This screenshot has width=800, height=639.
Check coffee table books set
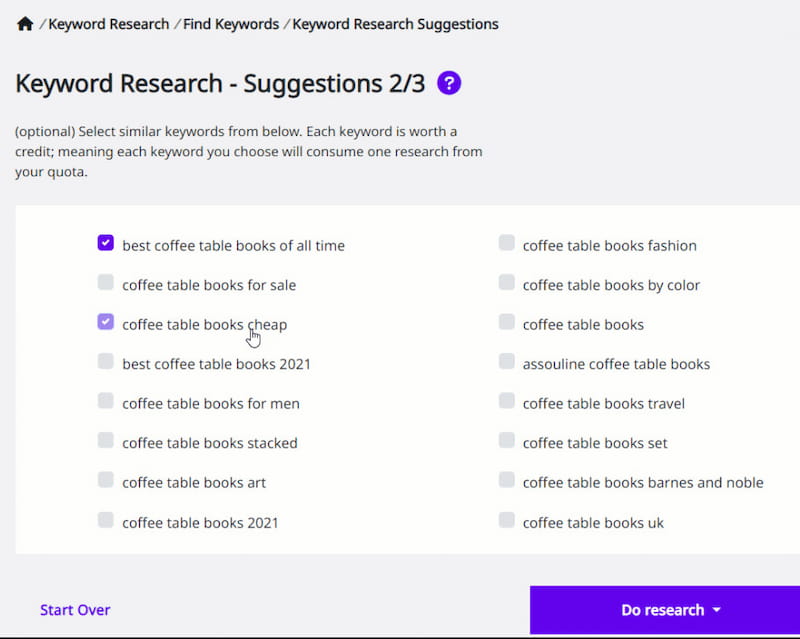click(507, 440)
